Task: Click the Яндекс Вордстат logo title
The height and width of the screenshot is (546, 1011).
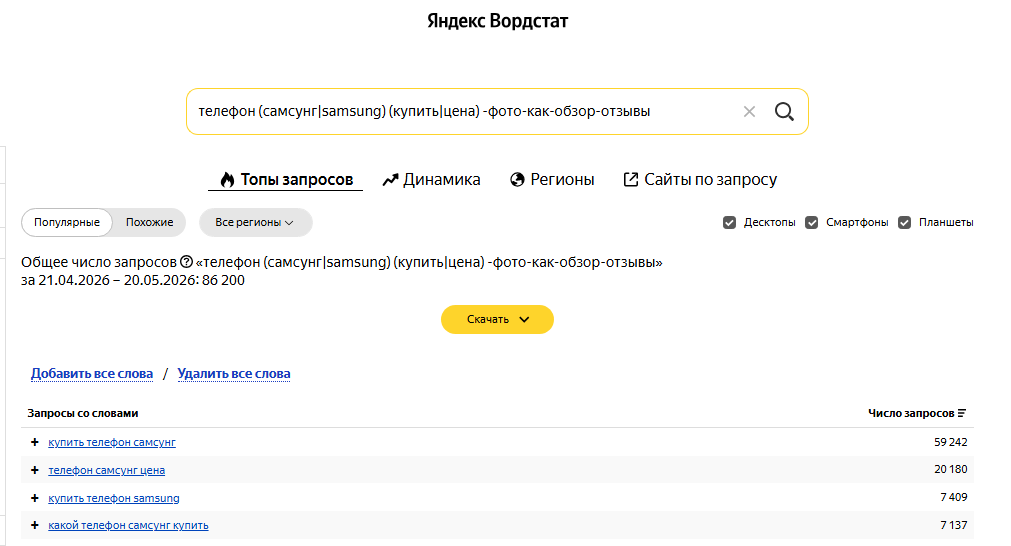Action: 497,21
